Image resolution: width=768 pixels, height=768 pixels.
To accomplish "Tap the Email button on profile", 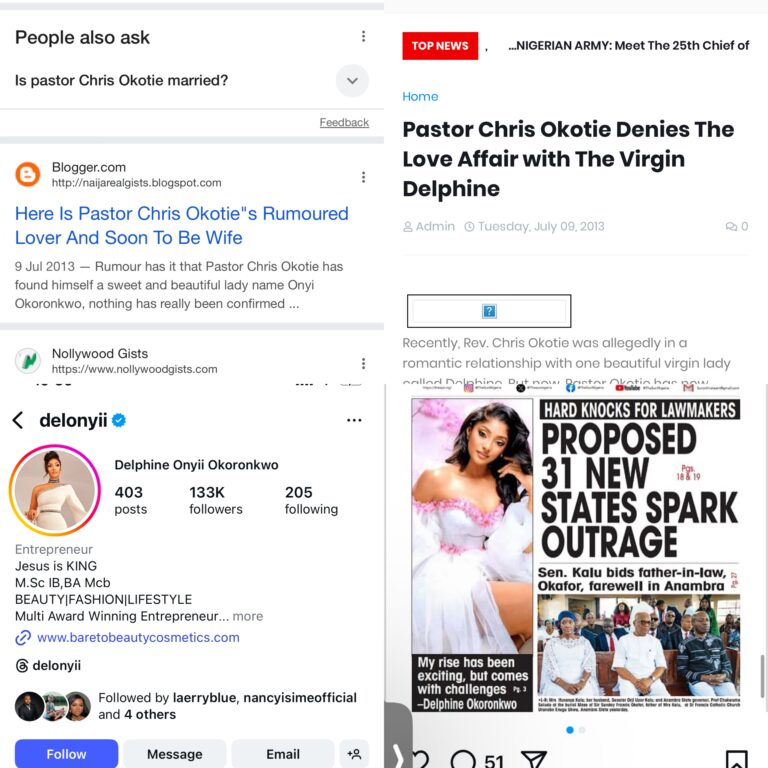I will pyautogui.click(x=283, y=754).
